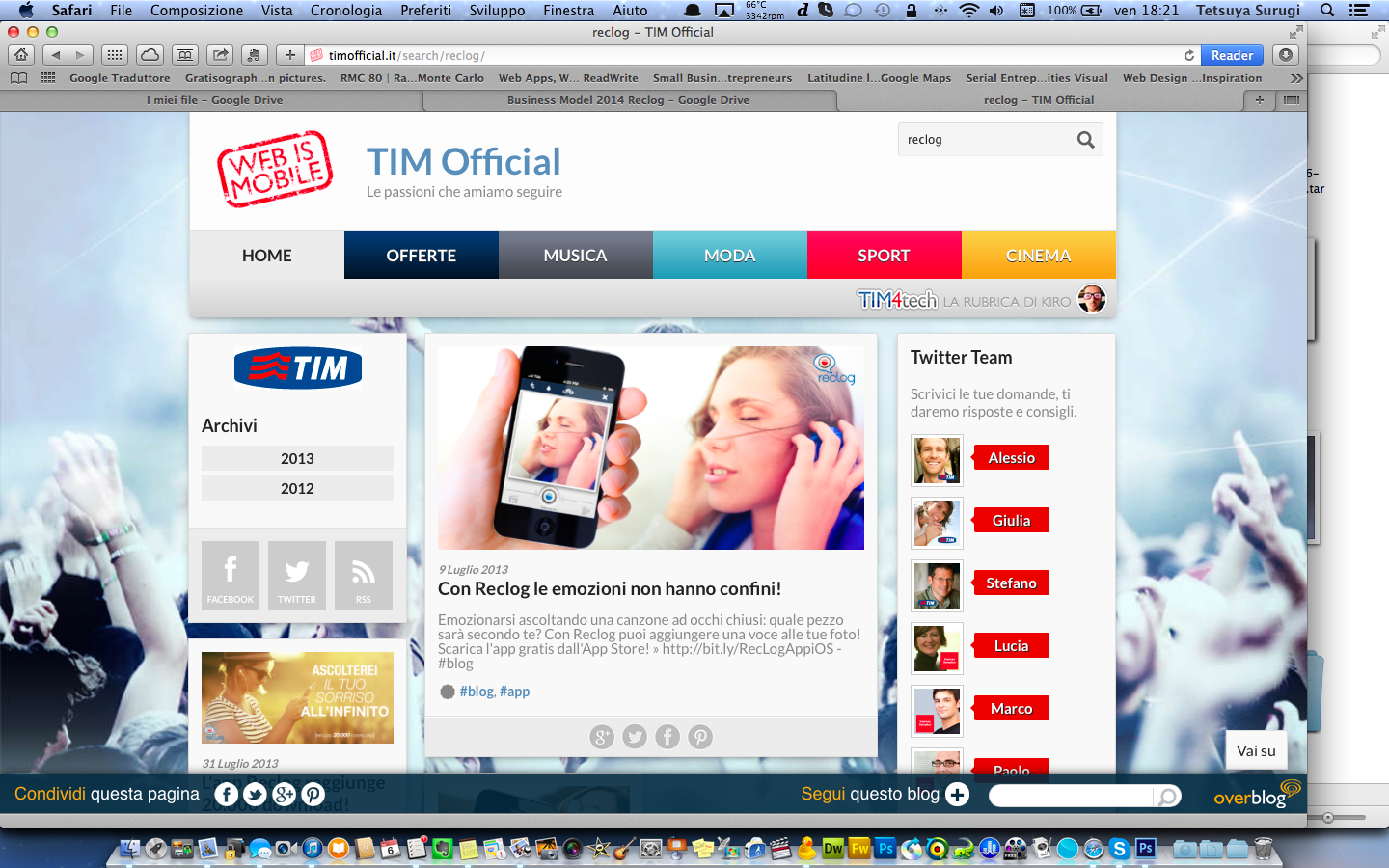This screenshot has width=1389, height=868.
Task: Open the Cronologia menu
Action: point(346,10)
